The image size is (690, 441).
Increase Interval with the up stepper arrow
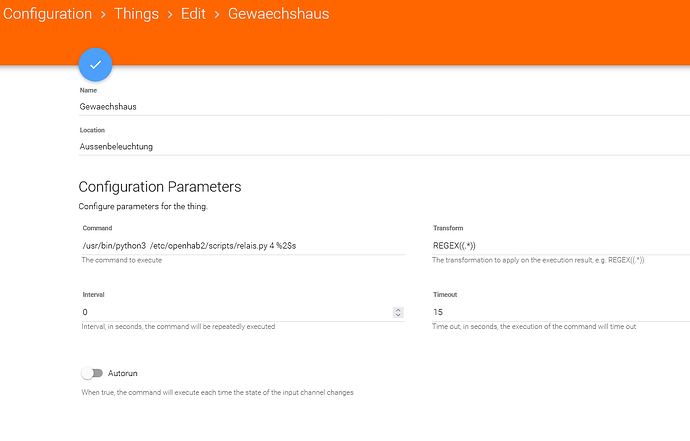pos(399,309)
